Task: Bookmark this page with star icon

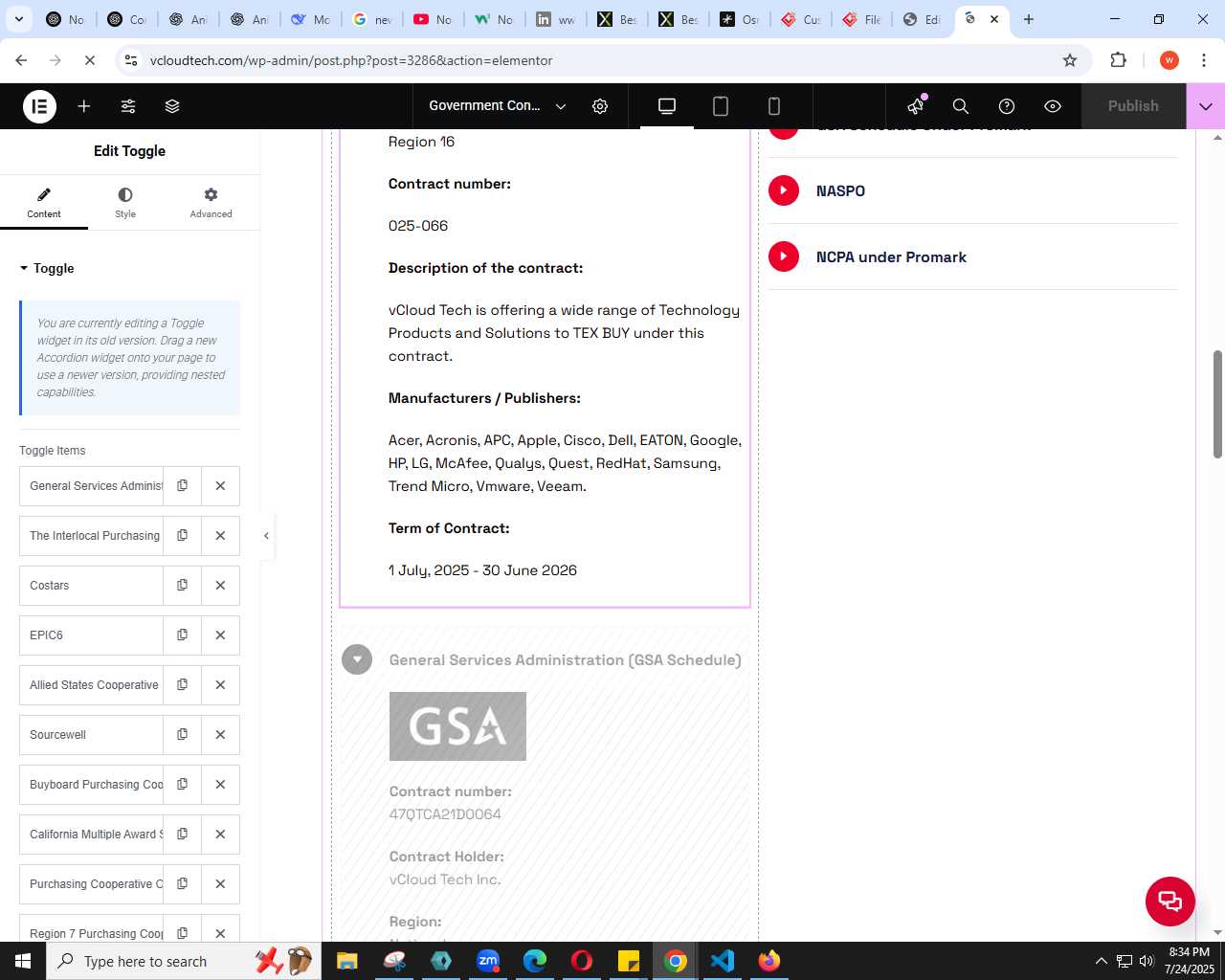Action: [1070, 60]
